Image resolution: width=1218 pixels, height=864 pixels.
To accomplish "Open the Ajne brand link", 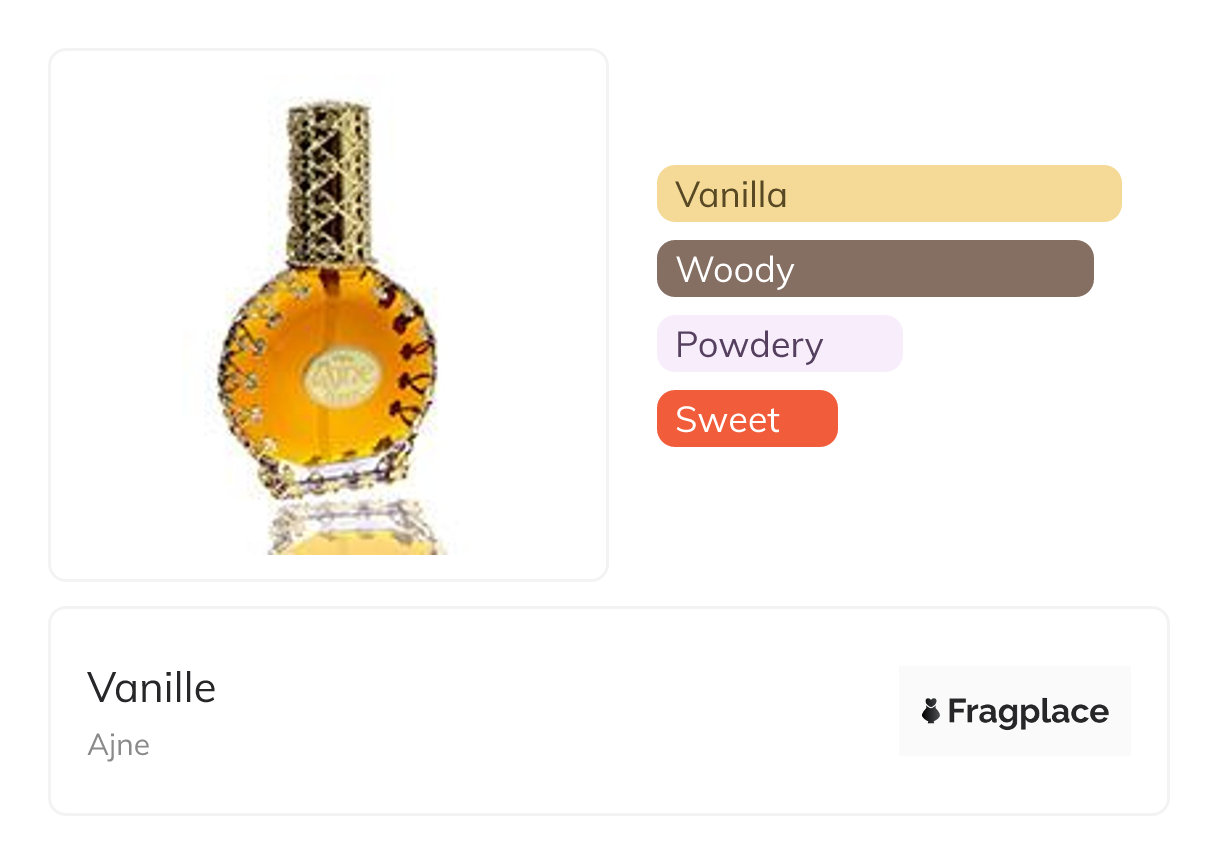I will (x=118, y=745).
